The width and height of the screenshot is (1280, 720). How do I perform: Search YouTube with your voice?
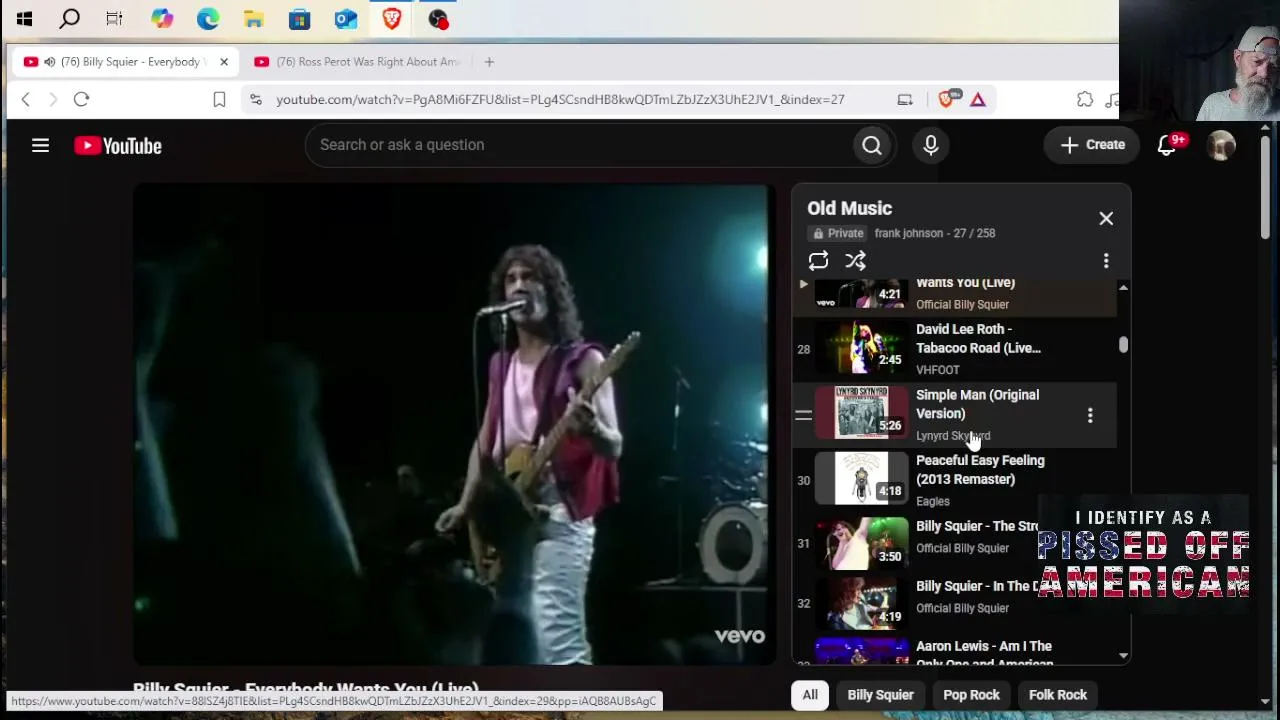(x=931, y=146)
